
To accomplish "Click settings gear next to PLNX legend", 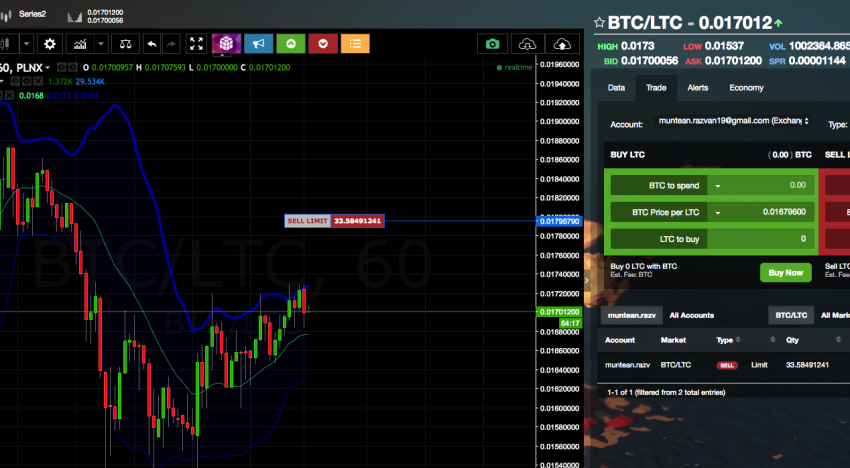I will [x=72, y=67].
